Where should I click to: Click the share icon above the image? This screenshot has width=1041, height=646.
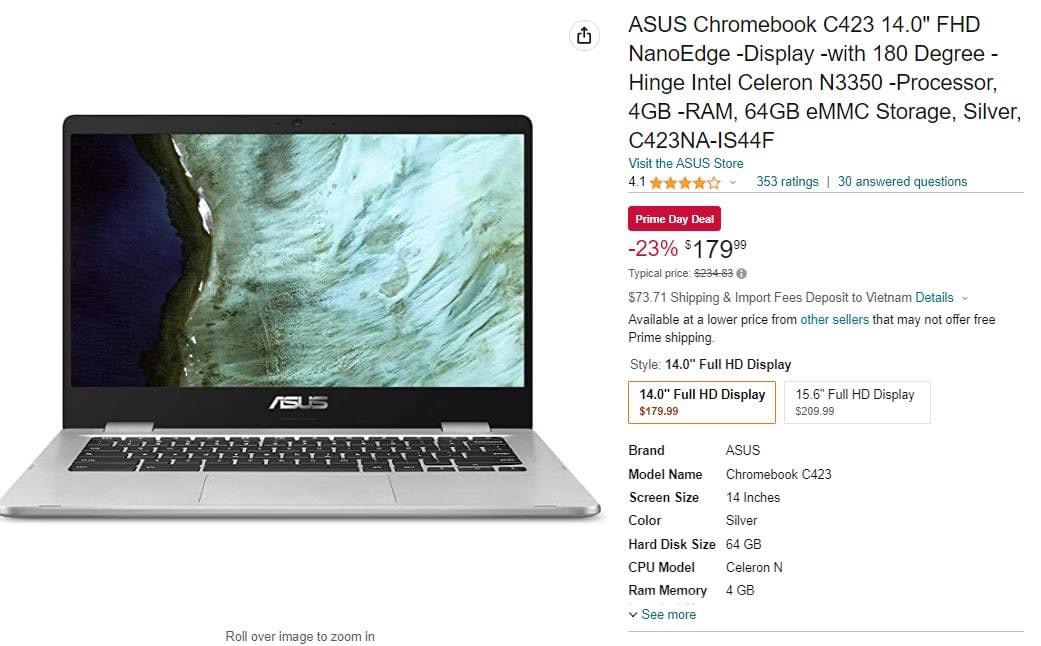584,35
